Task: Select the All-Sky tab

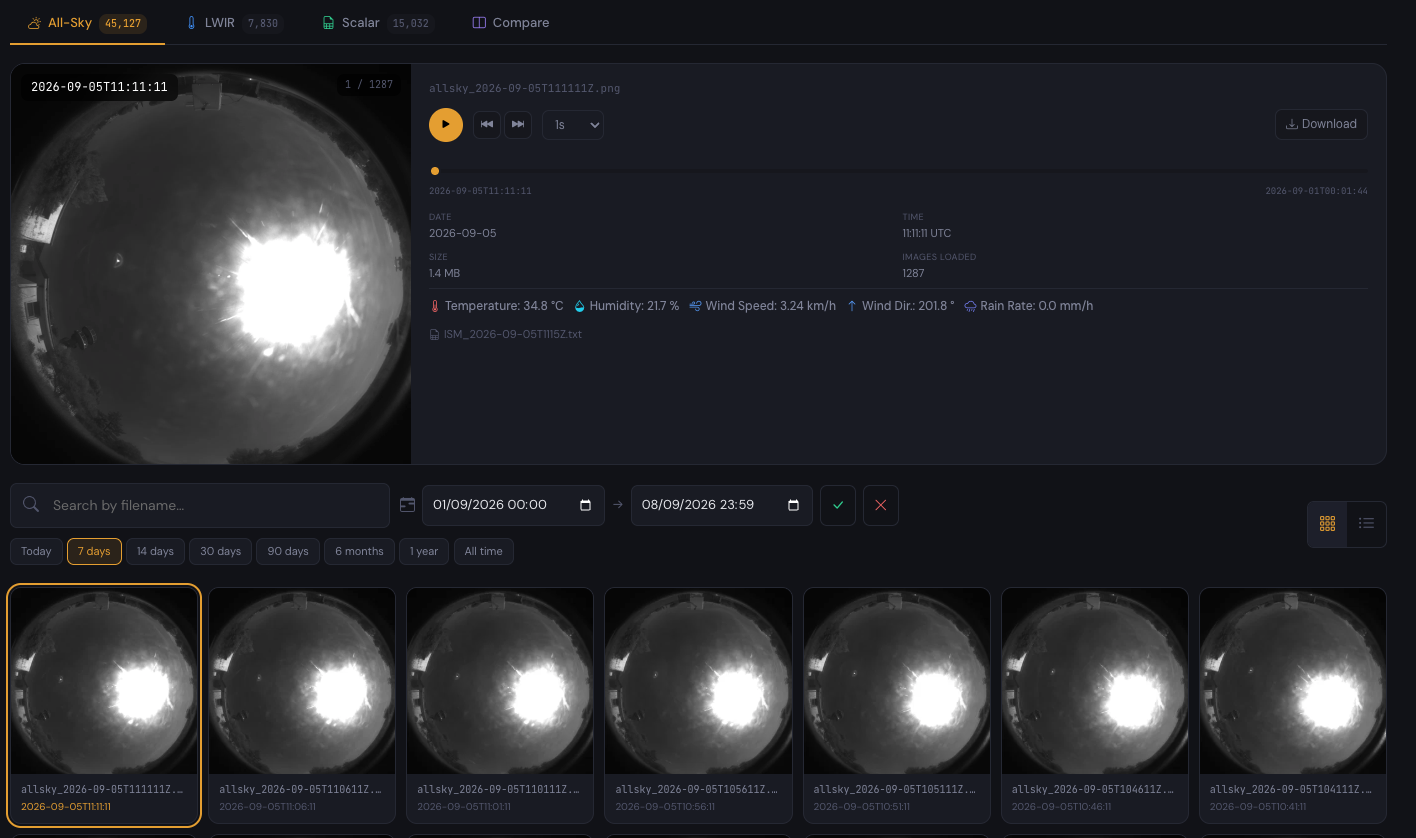Action: (x=87, y=22)
